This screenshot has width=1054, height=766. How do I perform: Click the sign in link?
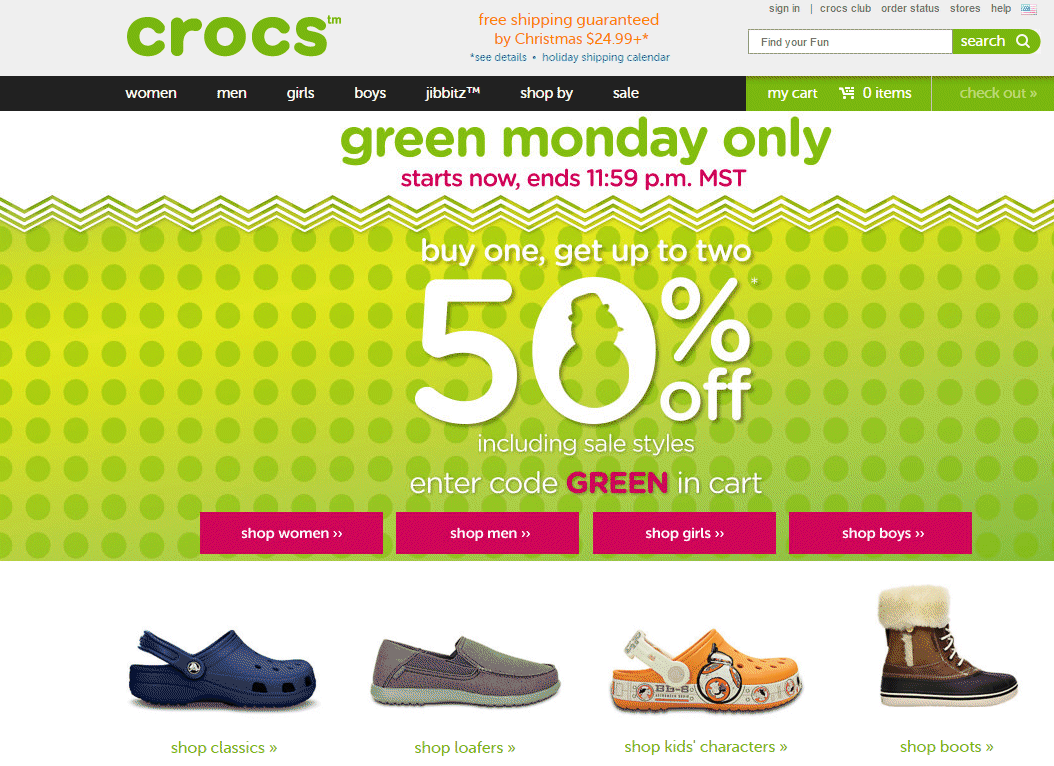tap(784, 8)
